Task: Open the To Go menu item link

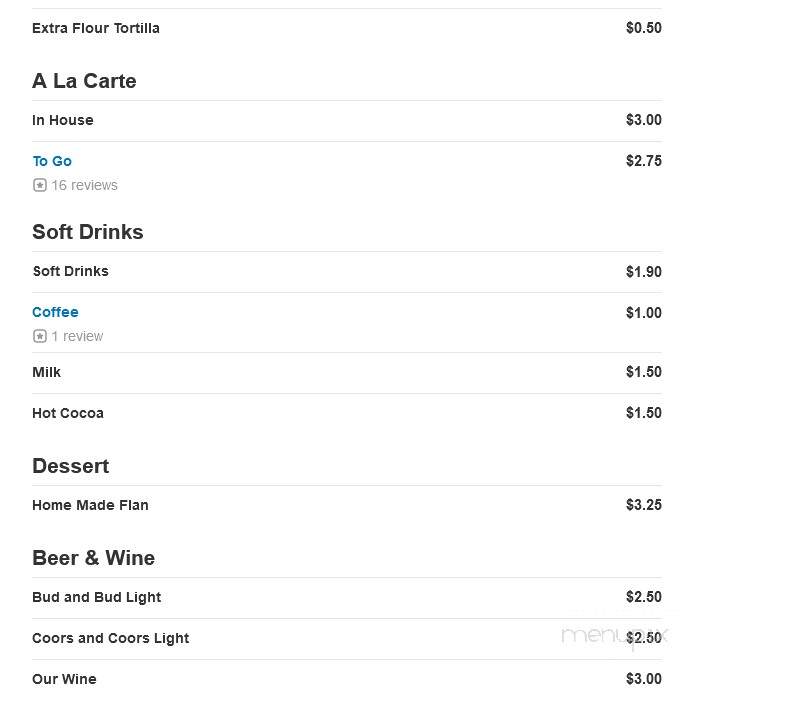Action: (52, 161)
